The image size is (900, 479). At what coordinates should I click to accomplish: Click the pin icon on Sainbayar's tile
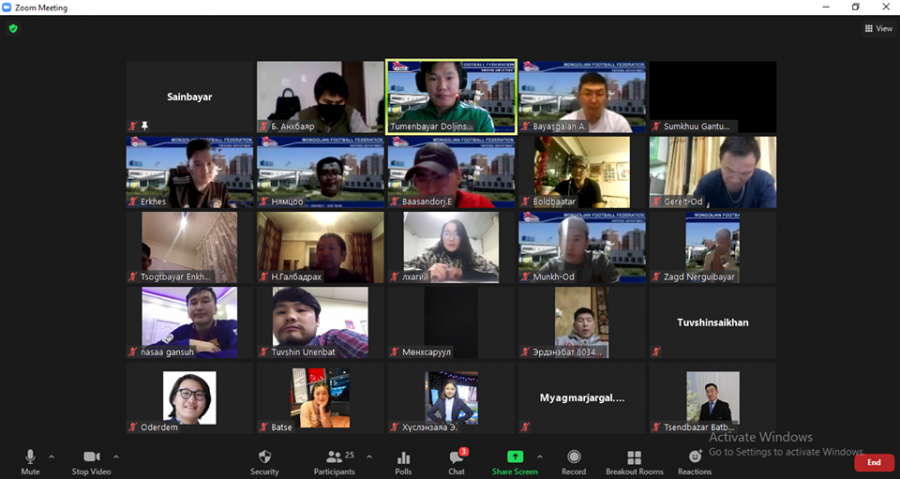(x=145, y=126)
